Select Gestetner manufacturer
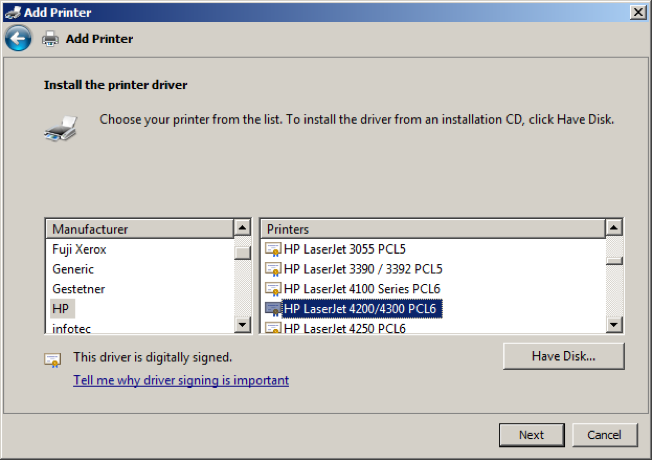 (x=79, y=289)
